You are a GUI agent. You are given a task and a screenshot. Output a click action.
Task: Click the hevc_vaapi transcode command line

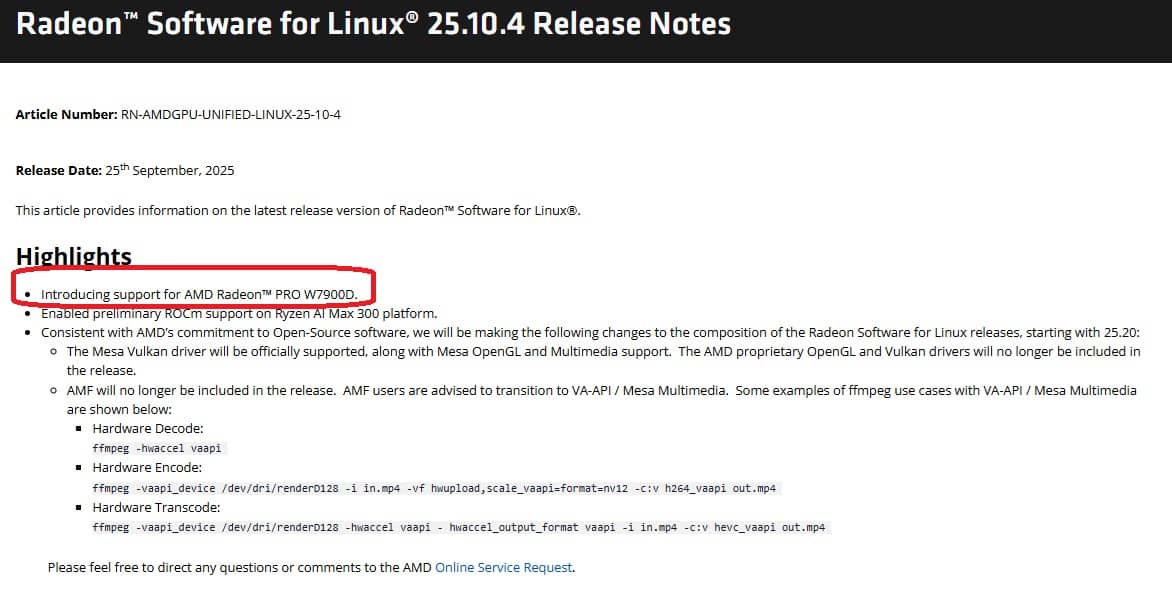click(461, 527)
